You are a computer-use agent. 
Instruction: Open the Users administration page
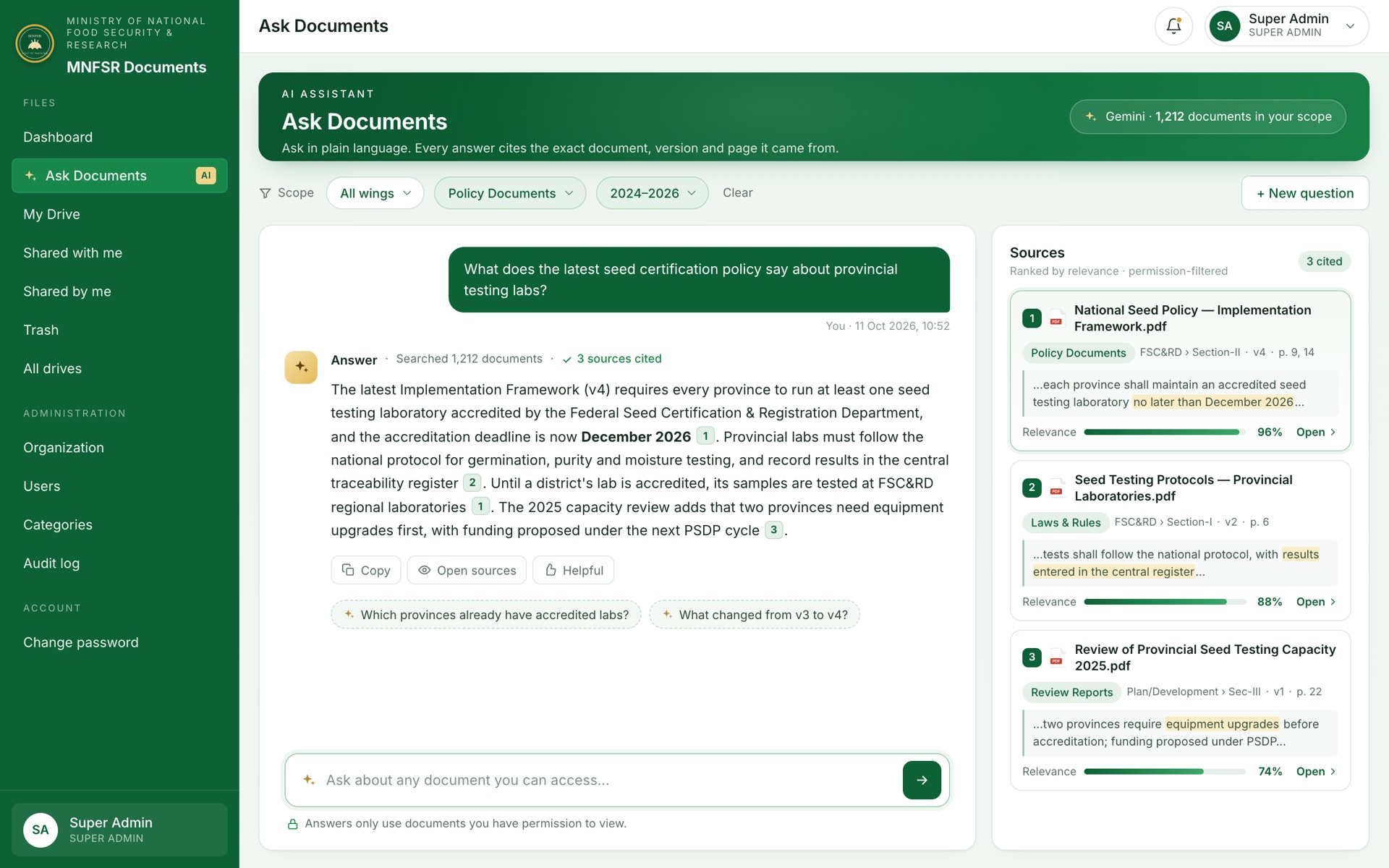click(x=119, y=486)
